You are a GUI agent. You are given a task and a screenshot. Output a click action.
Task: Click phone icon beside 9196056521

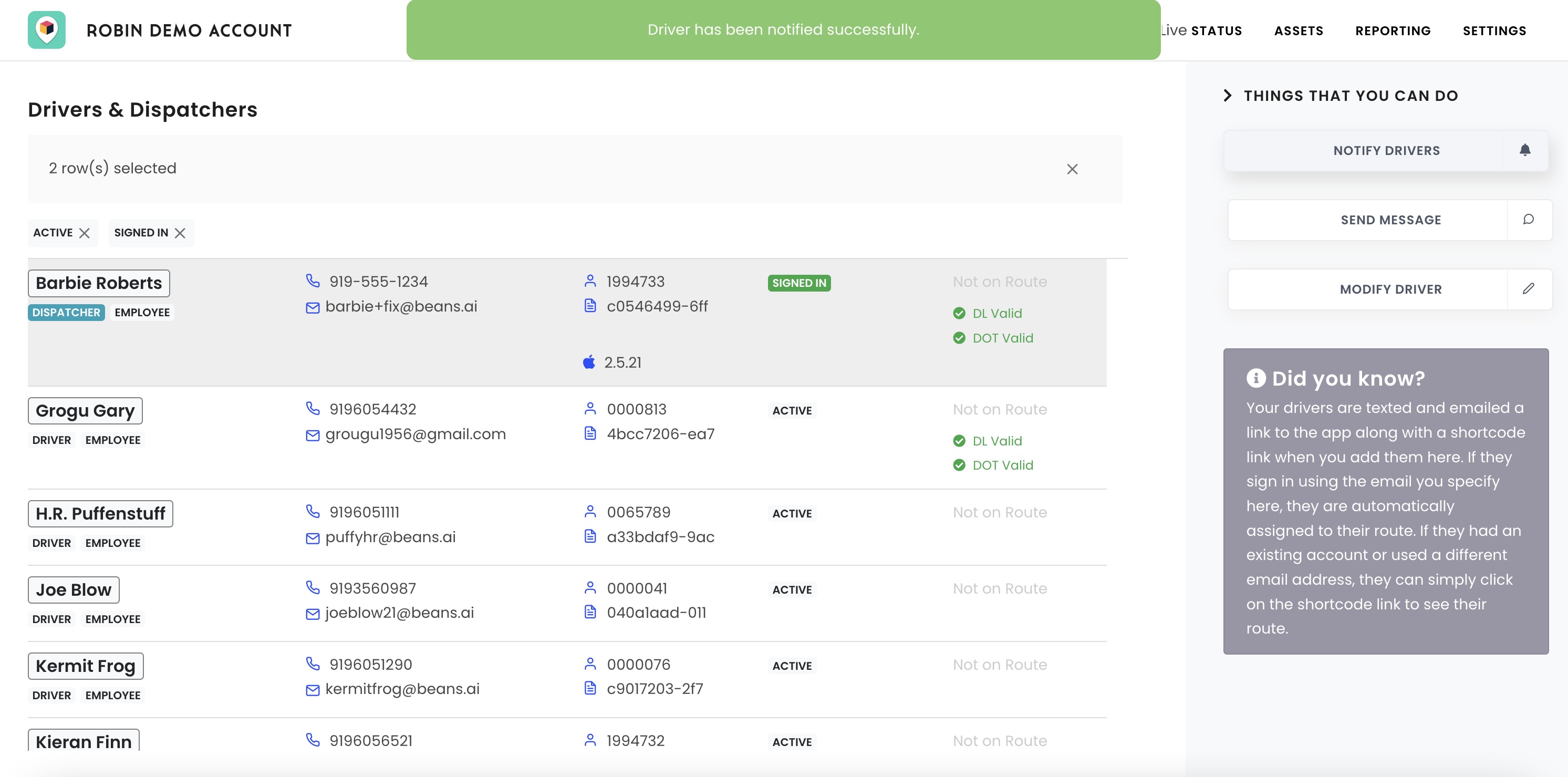coord(312,739)
